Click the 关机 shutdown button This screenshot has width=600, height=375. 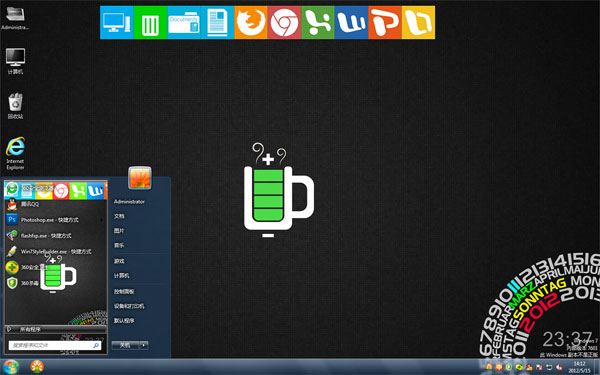[x=126, y=345]
